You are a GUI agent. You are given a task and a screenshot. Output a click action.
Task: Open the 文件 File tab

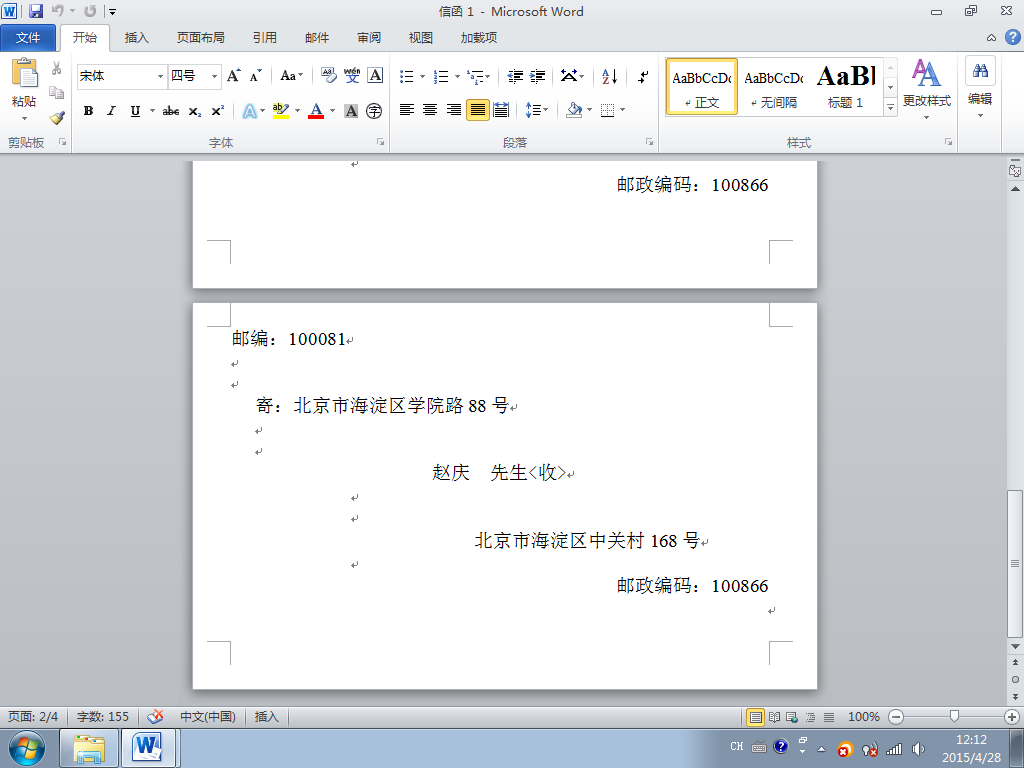click(28, 38)
